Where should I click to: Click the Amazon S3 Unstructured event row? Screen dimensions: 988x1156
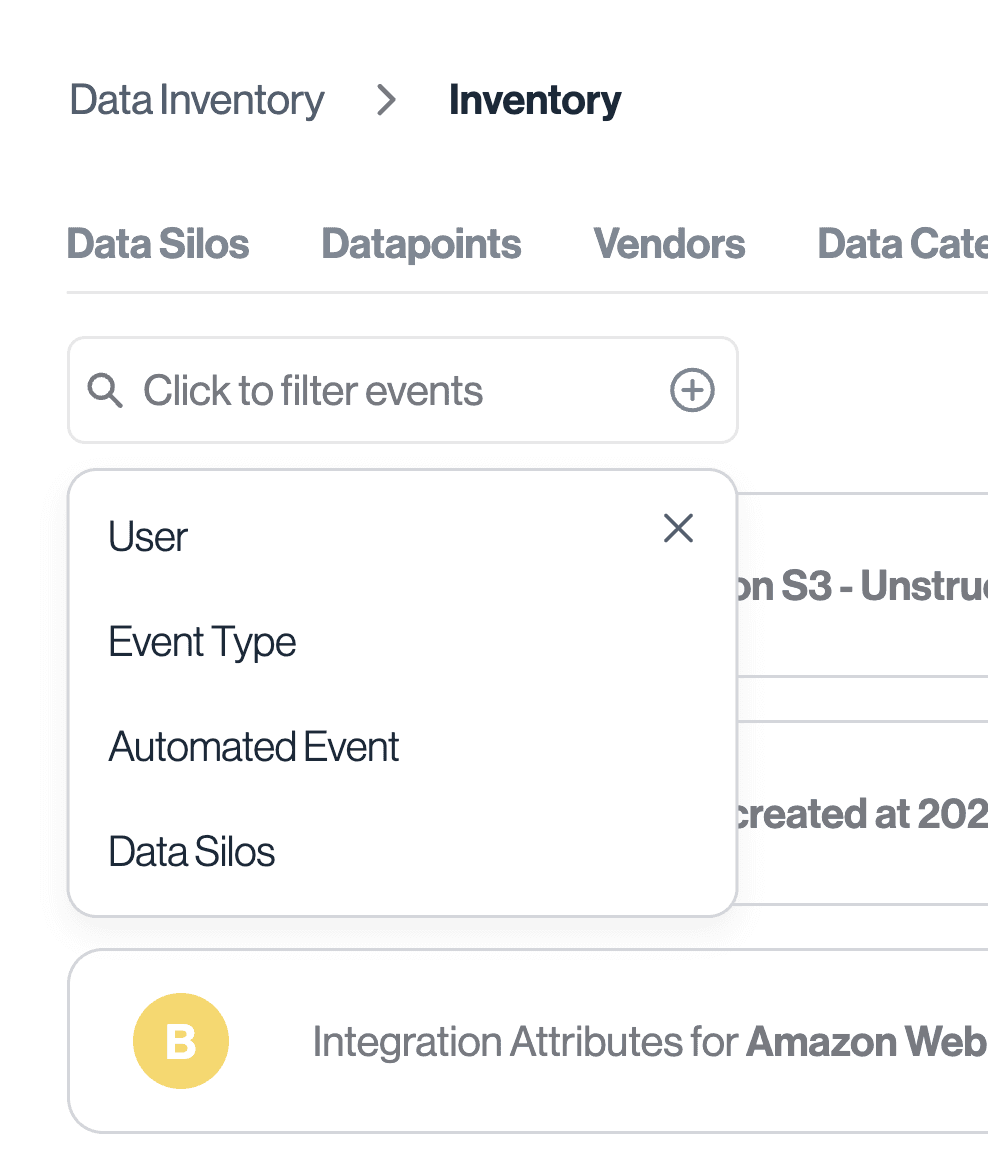[870, 587]
